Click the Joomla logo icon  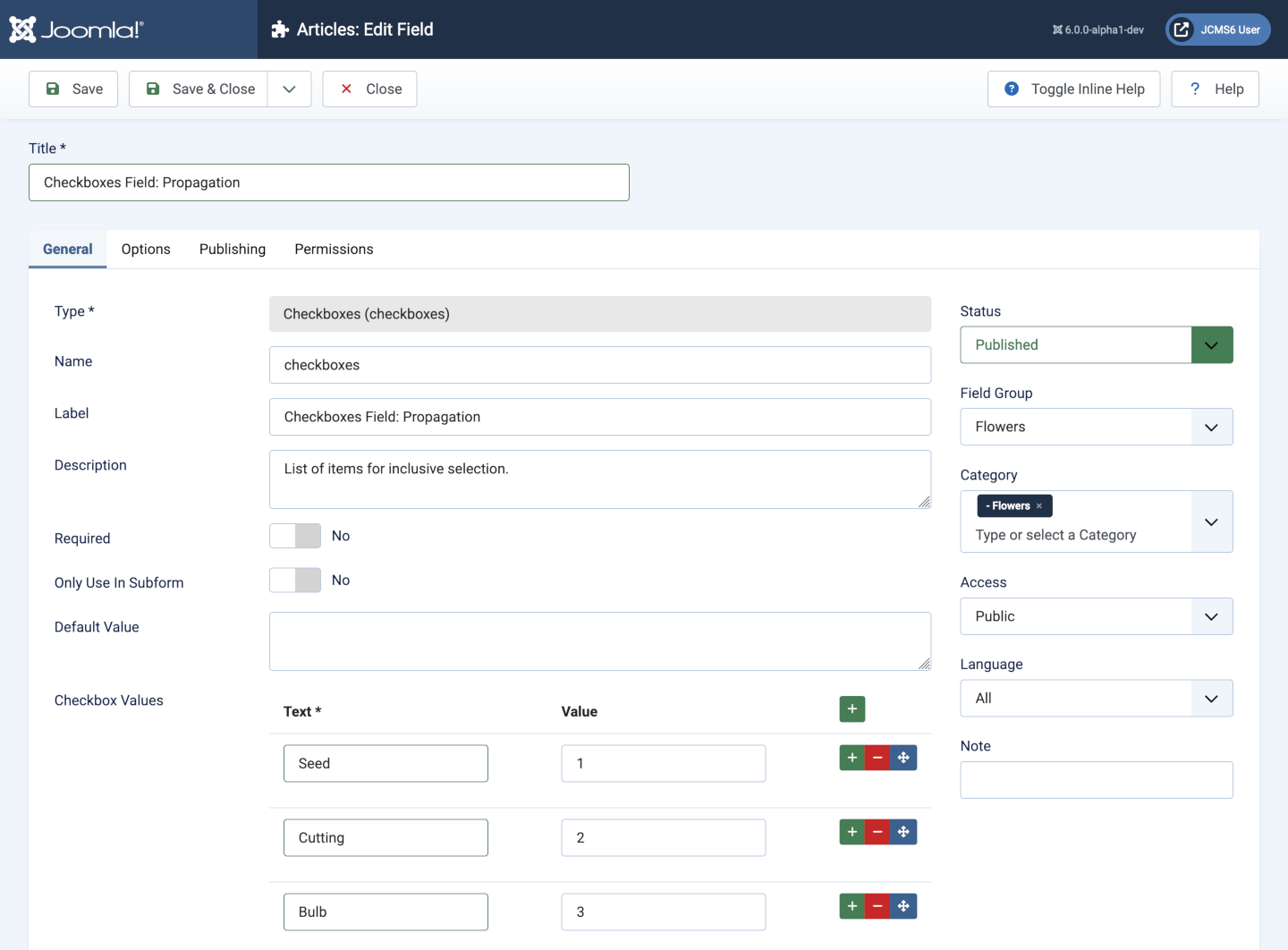point(22,29)
